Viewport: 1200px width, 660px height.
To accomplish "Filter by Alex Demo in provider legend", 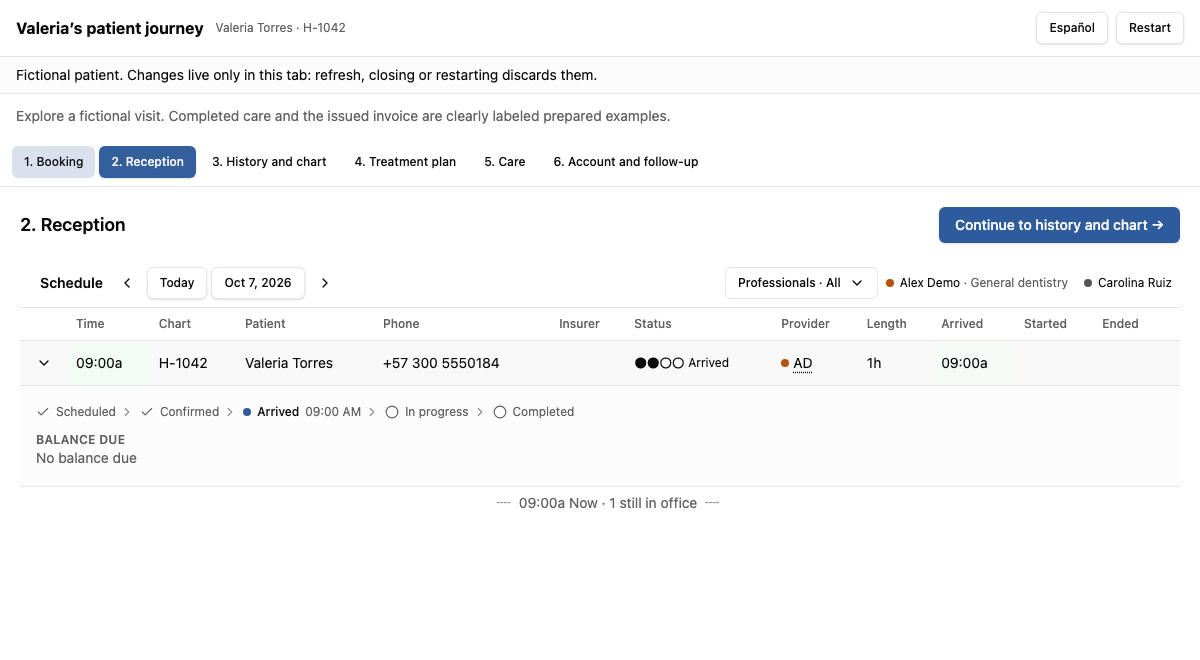I will click(977, 283).
